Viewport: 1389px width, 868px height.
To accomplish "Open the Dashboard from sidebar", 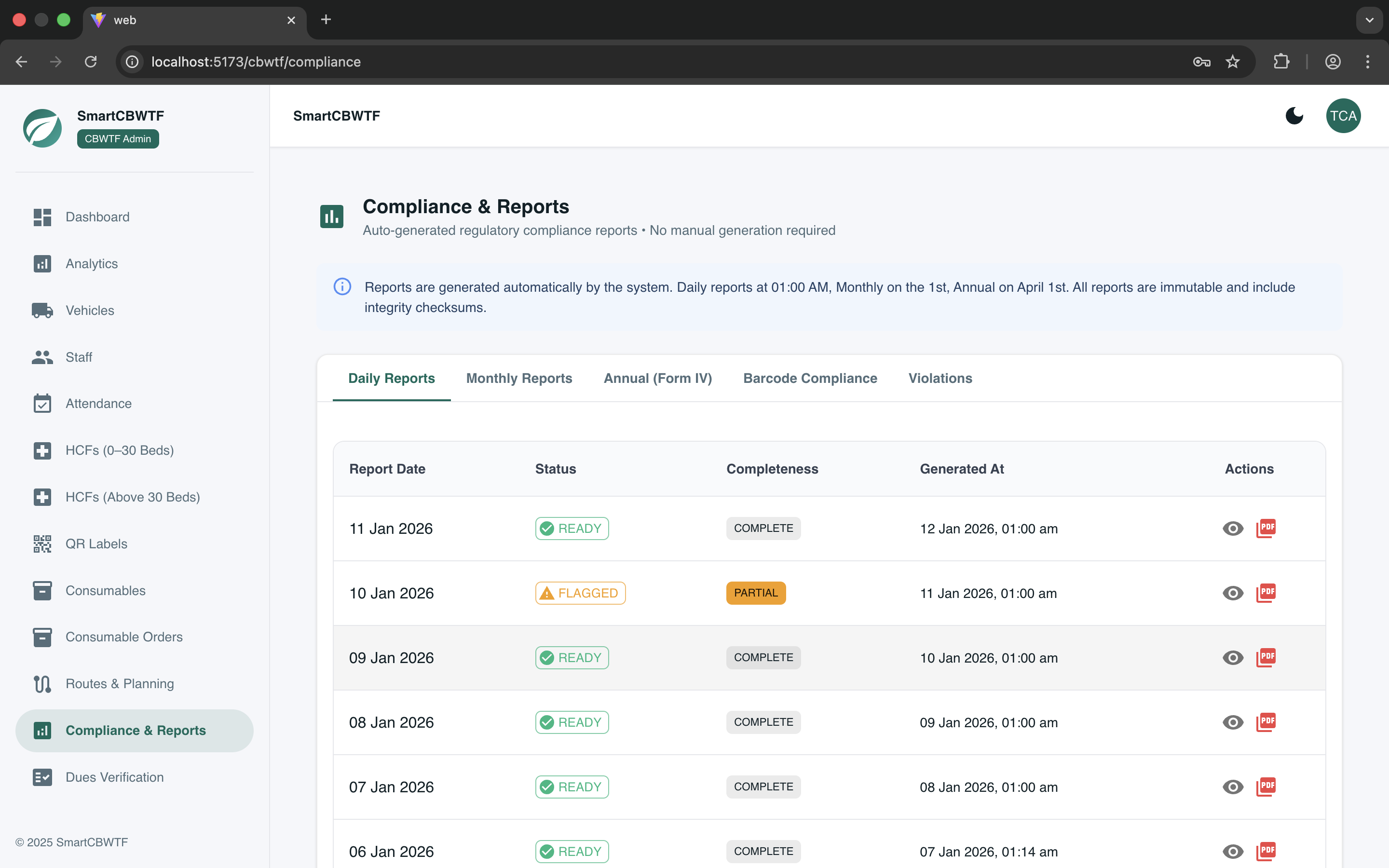I will (x=97, y=217).
